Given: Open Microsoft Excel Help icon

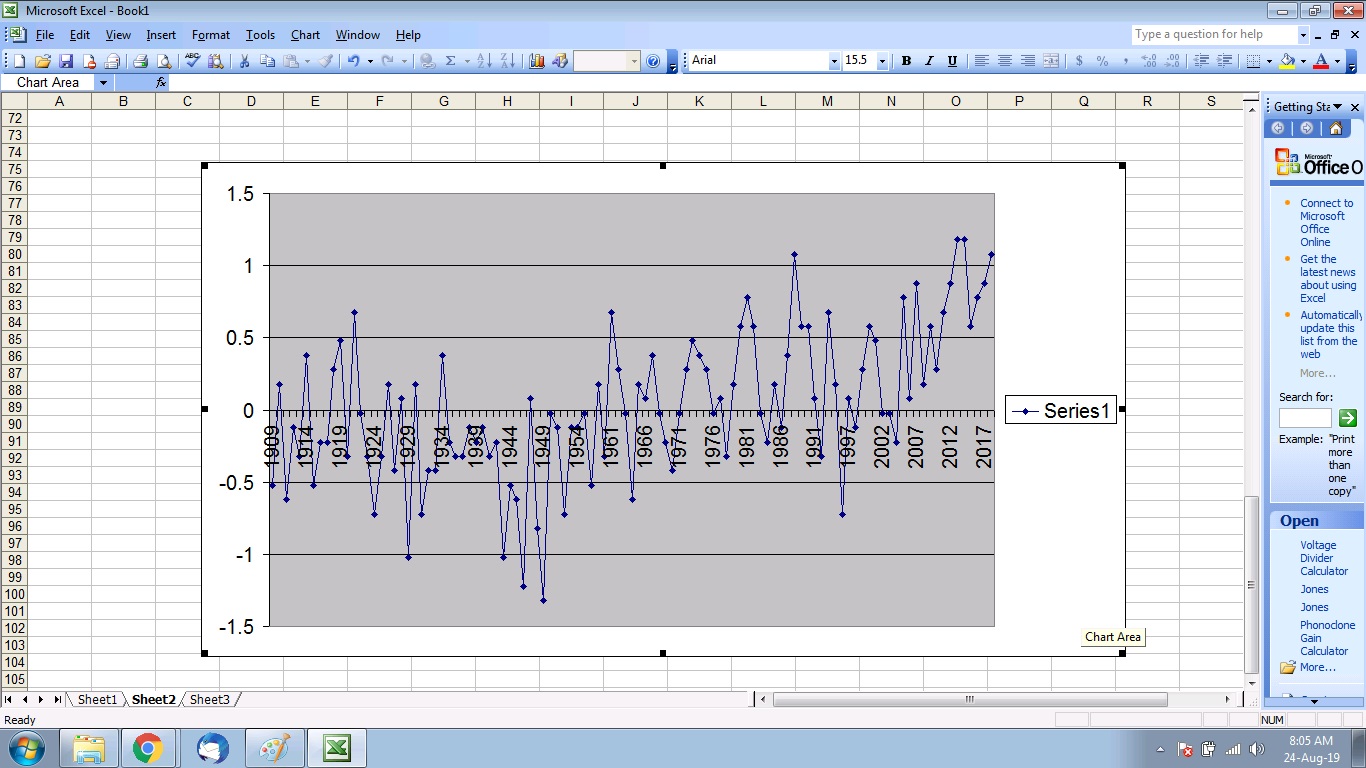Looking at the screenshot, I should pos(653,61).
